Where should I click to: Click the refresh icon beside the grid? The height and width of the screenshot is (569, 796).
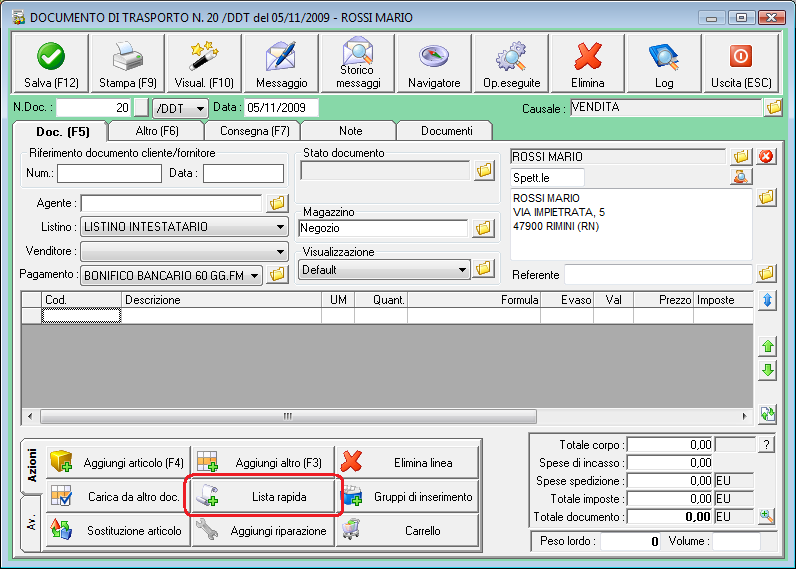pyautogui.click(x=768, y=414)
